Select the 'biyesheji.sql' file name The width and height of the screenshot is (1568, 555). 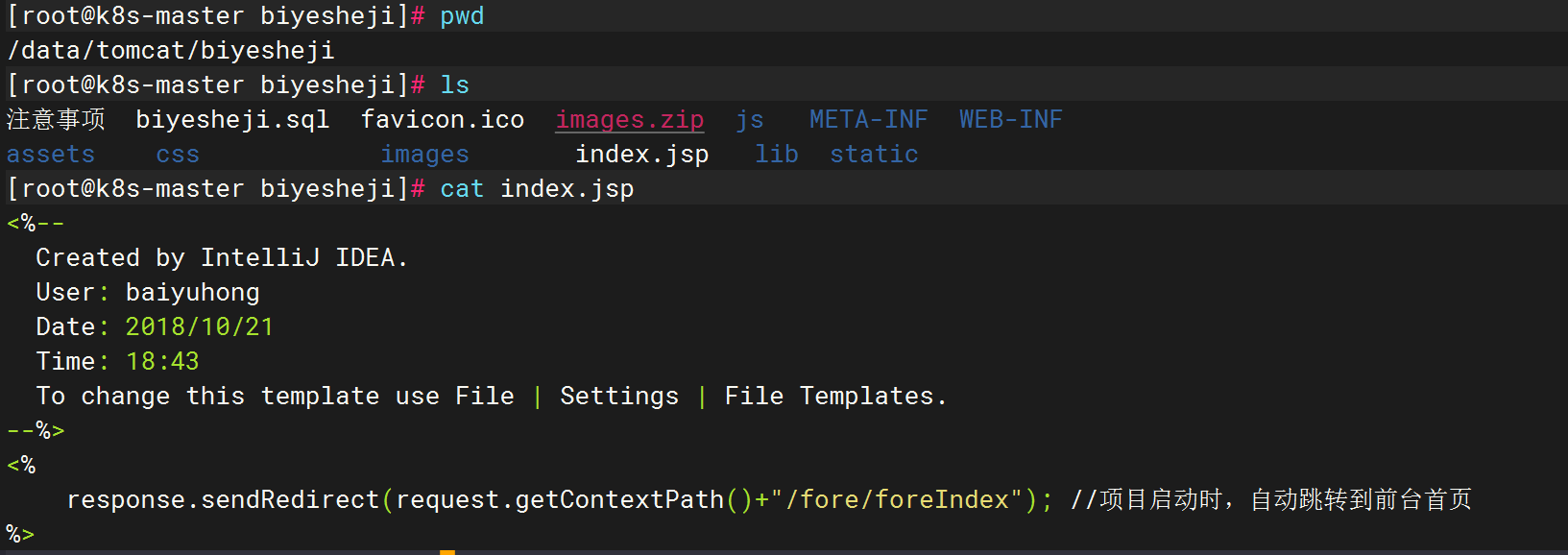tap(232, 119)
